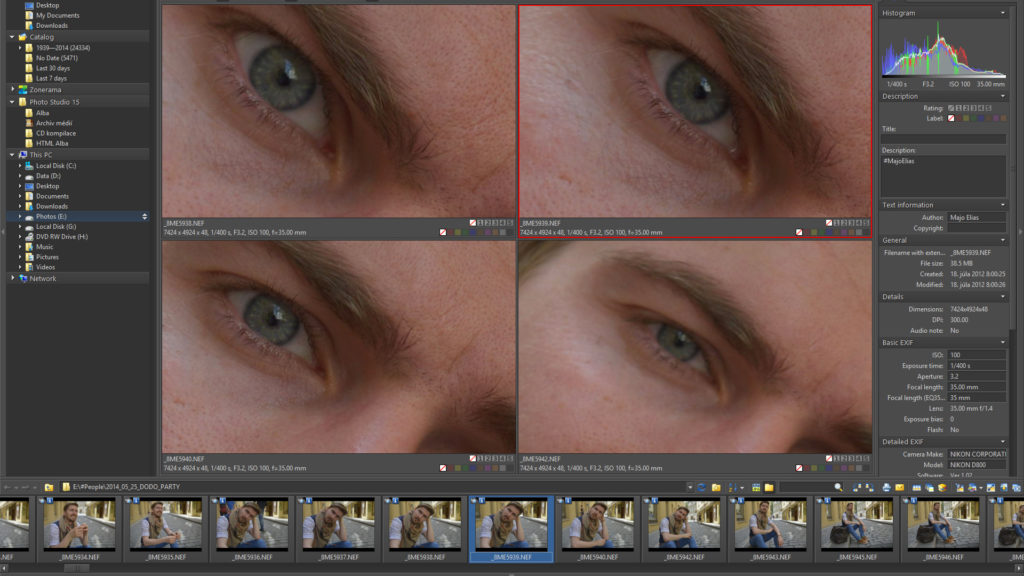Click the rightmost icon in bottom toolbar
The height and width of the screenshot is (576, 1024).
(1016, 487)
